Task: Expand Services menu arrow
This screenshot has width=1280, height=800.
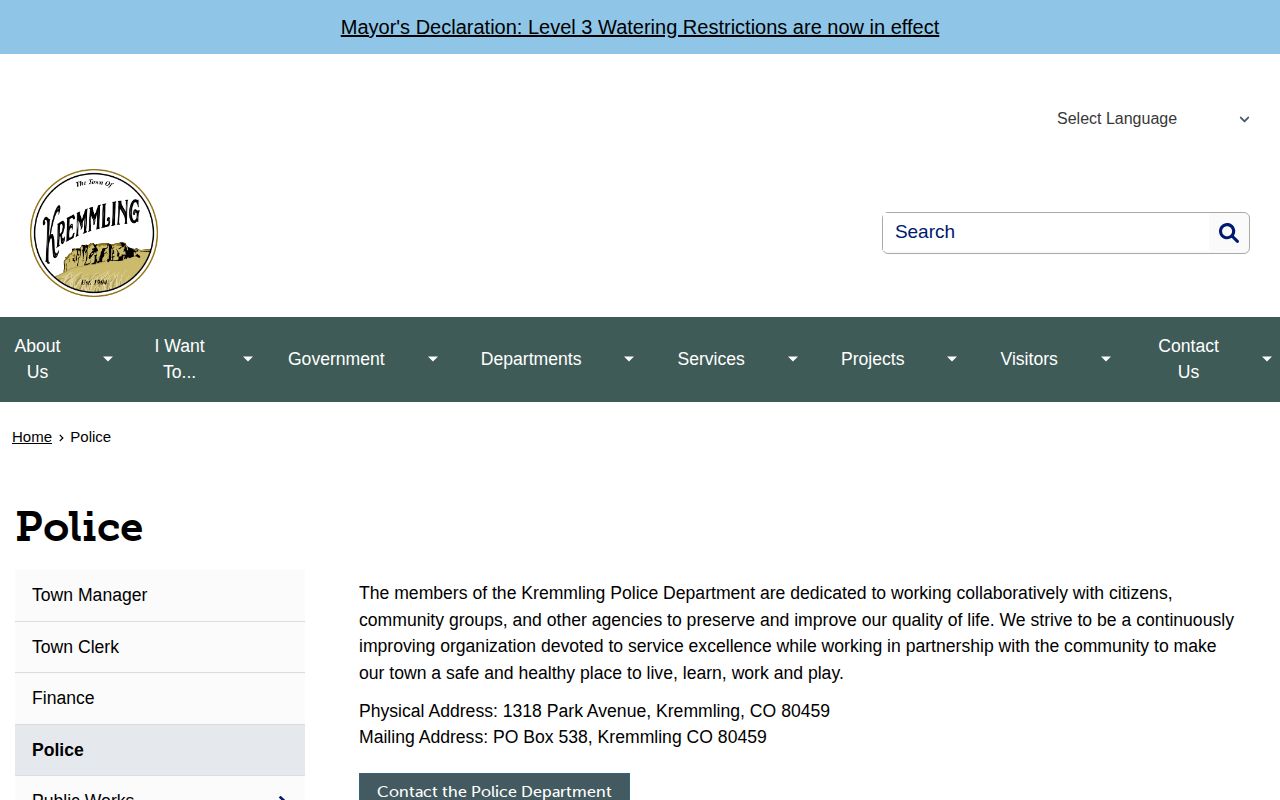Action: 793,359
